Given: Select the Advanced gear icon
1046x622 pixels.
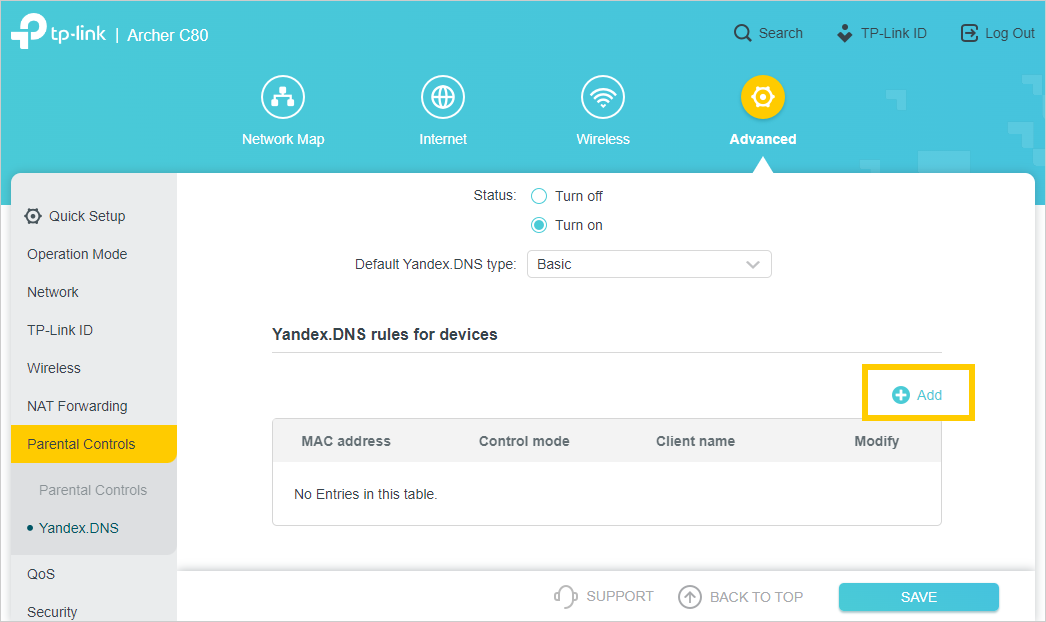Looking at the screenshot, I should pos(763,98).
